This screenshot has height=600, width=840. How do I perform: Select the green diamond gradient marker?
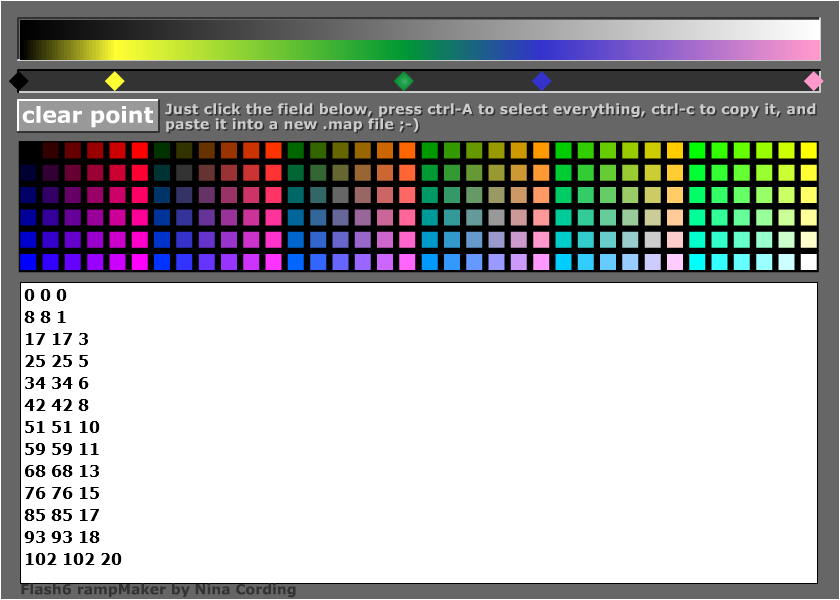click(403, 81)
